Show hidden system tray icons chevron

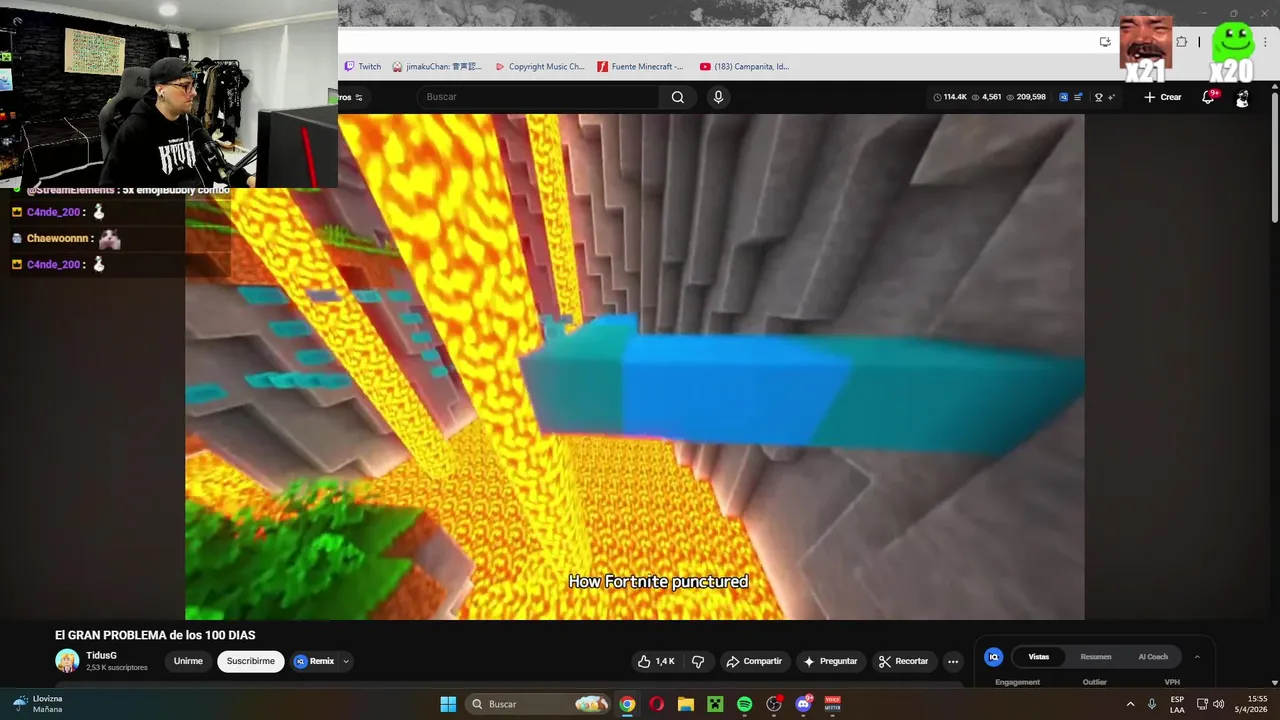1130,704
